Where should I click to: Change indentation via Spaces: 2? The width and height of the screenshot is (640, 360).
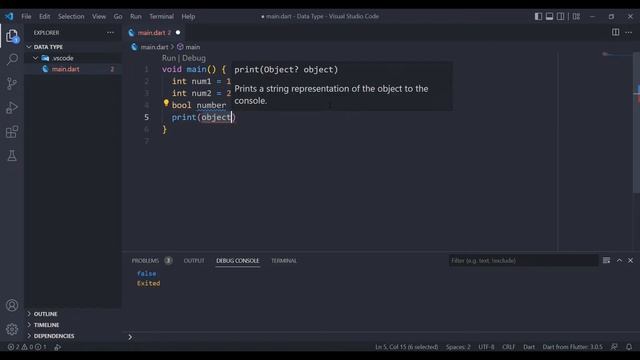pyautogui.click(x=458, y=347)
